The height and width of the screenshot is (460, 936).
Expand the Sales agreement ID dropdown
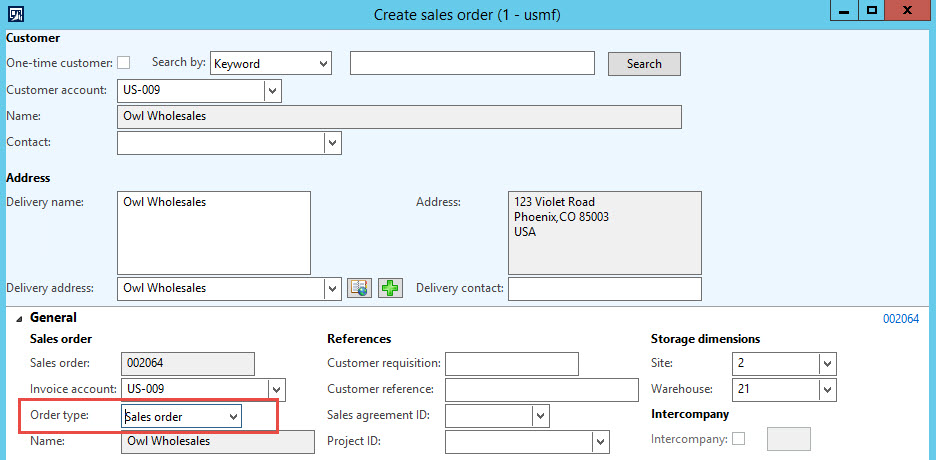click(x=540, y=416)
